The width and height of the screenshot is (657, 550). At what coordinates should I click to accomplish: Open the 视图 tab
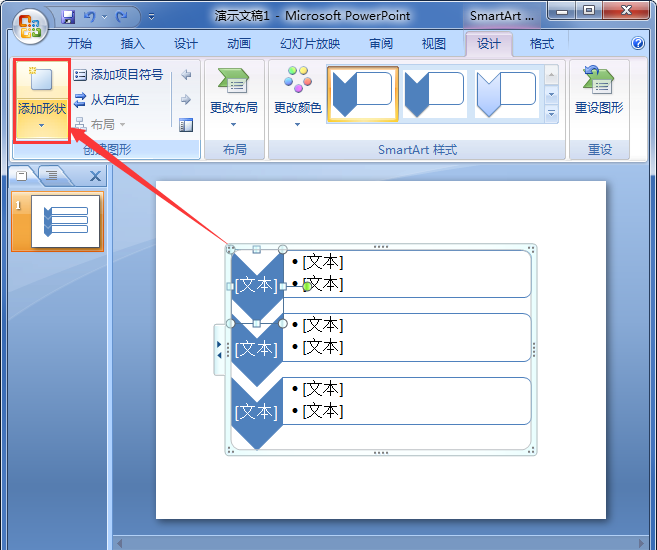tap(434, 44)
